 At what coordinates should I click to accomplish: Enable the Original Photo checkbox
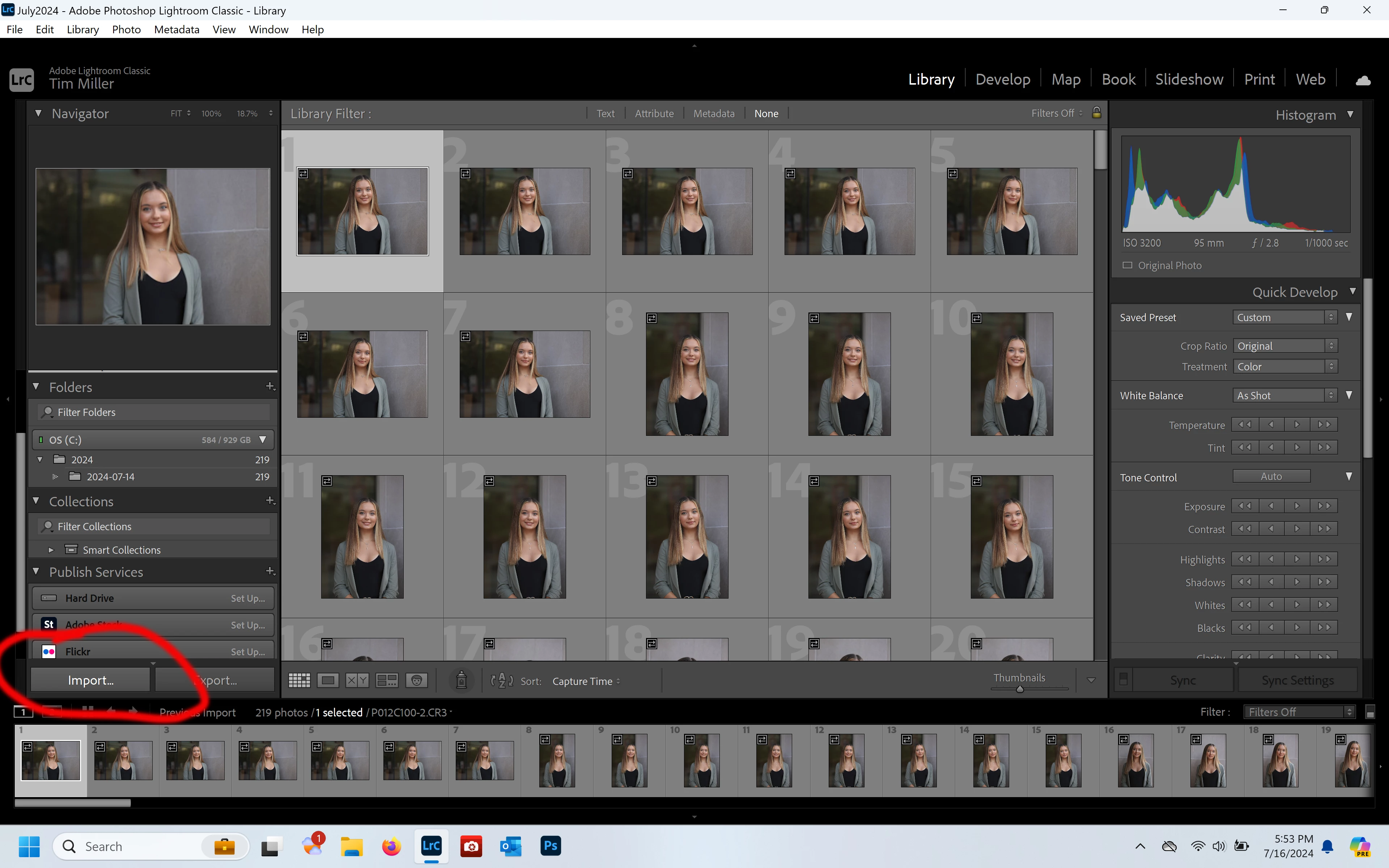tap(1127, 265)
